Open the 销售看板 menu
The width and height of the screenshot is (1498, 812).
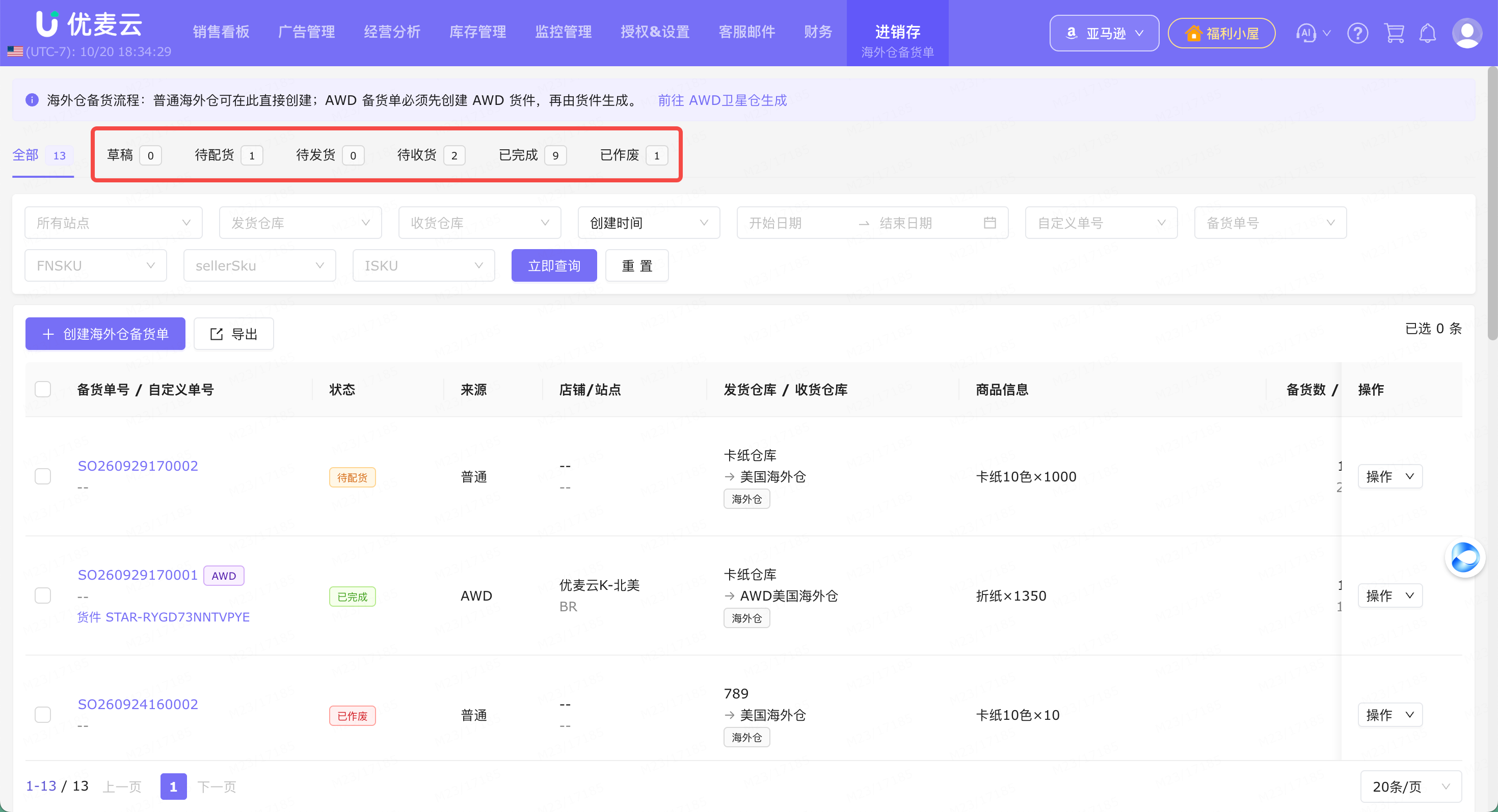(221, 32)
